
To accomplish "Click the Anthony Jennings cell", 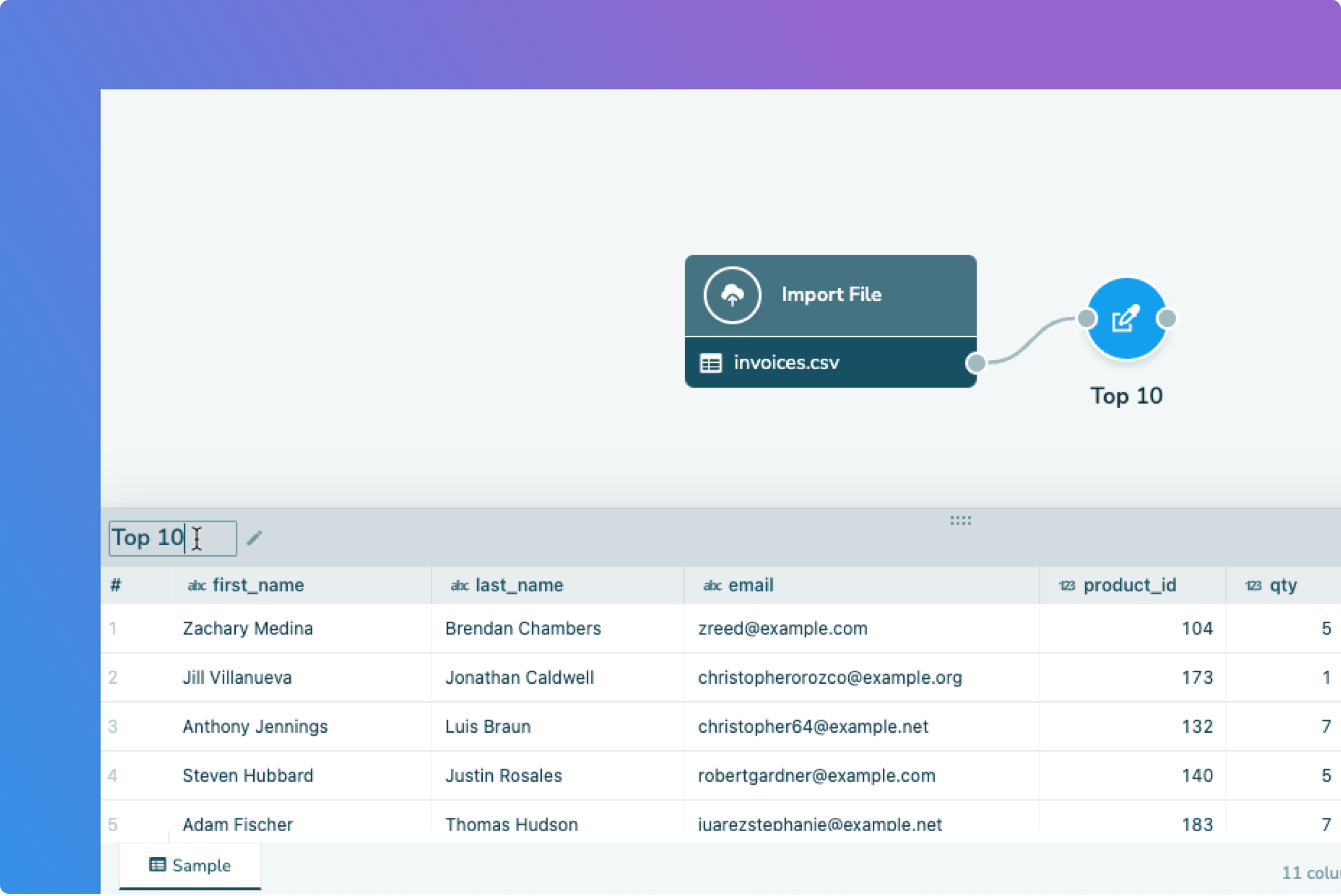I will (255, 726).
